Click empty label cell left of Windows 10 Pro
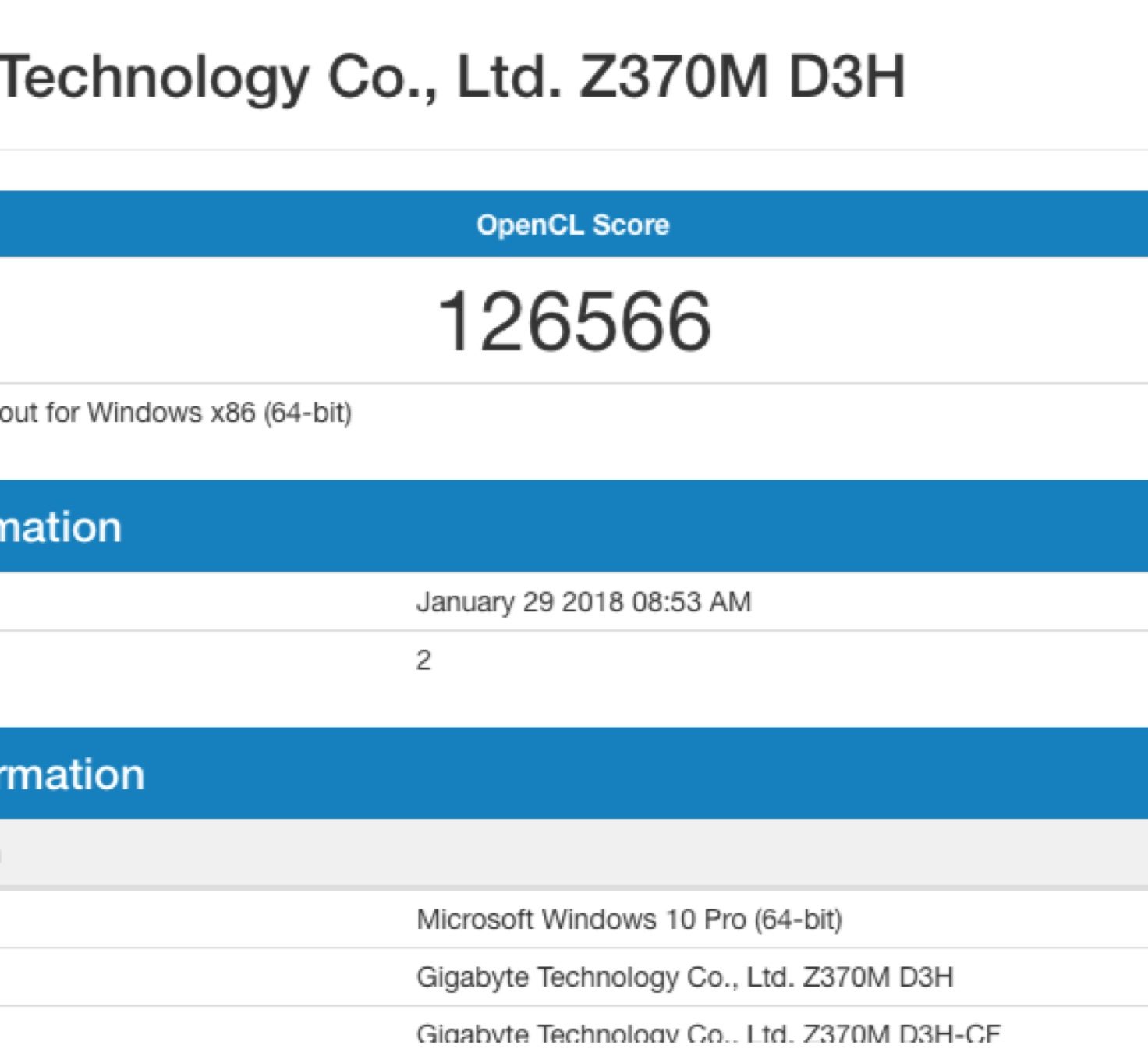 coord(203,920)
